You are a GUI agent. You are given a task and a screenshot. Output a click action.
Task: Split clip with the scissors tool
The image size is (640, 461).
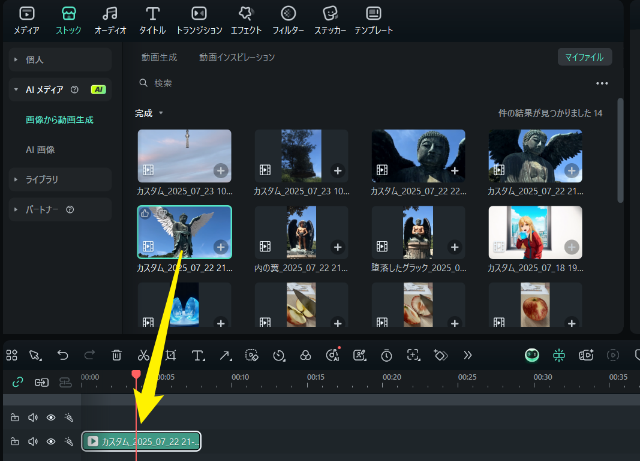(143, 355)
